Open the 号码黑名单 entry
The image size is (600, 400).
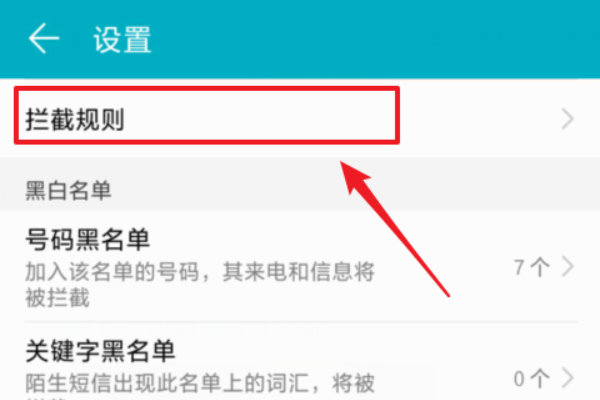pos(300,267)
